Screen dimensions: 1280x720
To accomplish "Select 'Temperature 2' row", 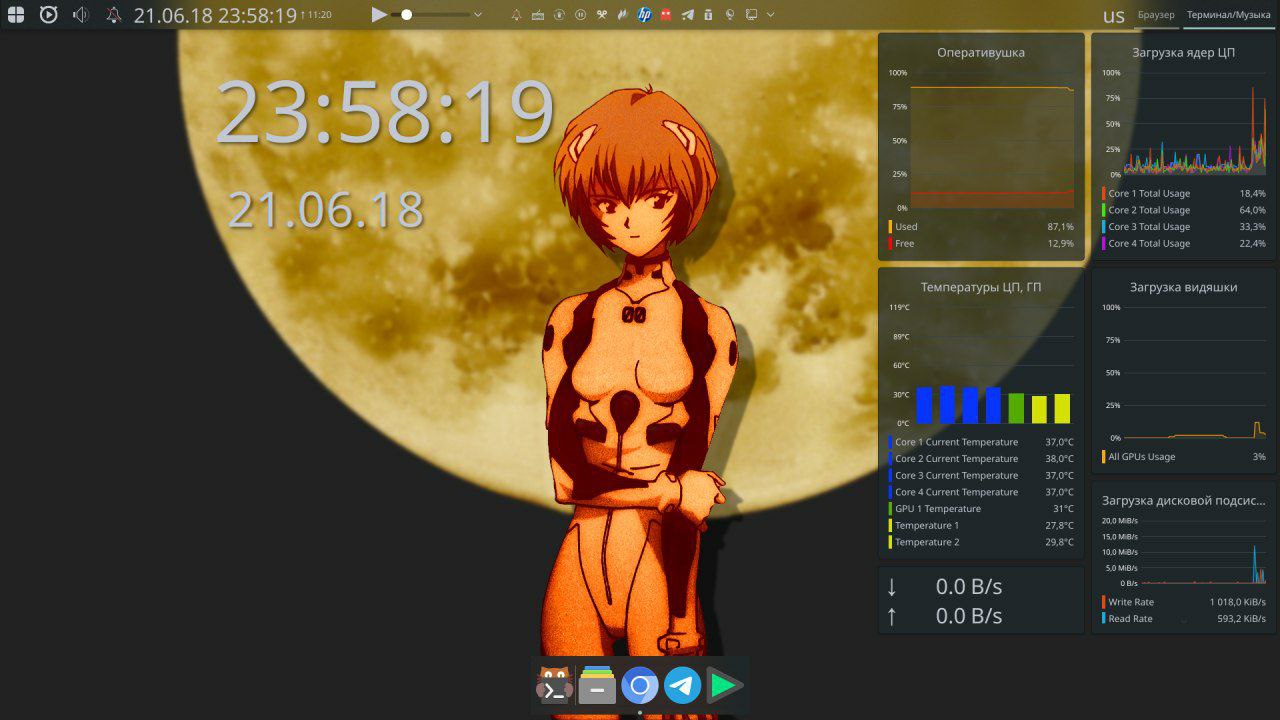I will pos(981,542).
